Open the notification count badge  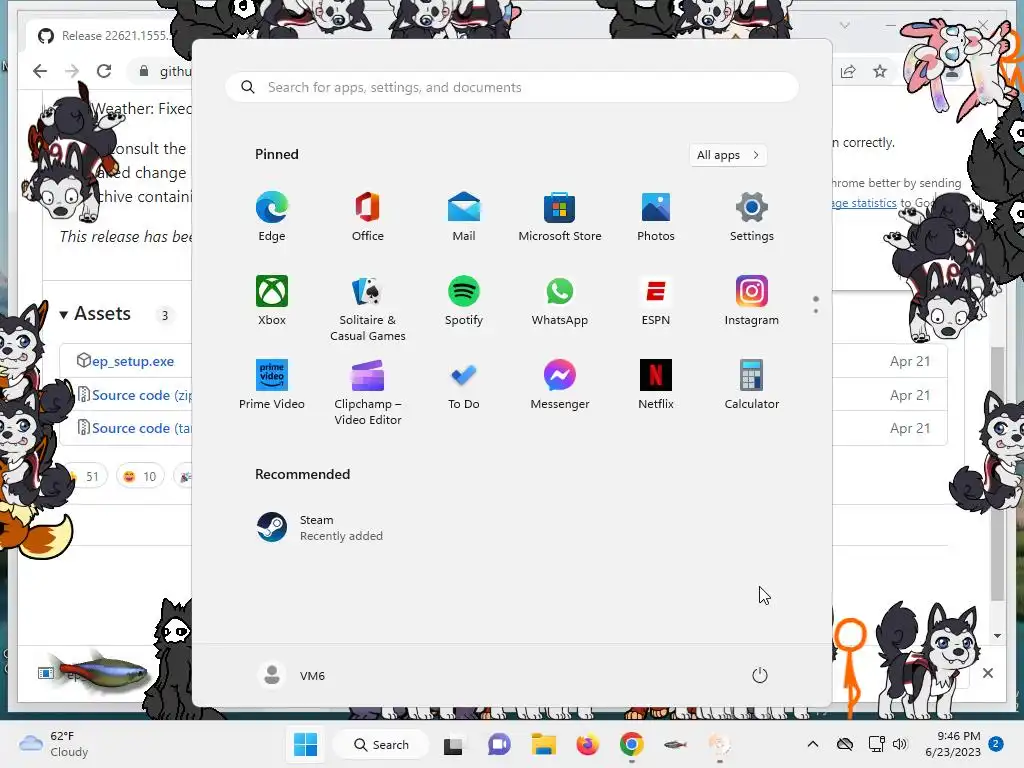pos(996,743)
